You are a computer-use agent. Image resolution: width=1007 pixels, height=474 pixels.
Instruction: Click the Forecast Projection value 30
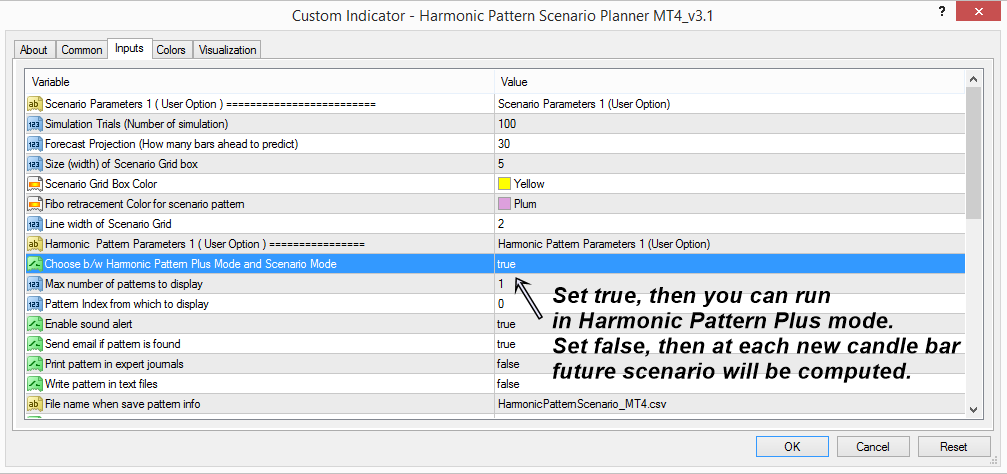[x=504, y=144]
